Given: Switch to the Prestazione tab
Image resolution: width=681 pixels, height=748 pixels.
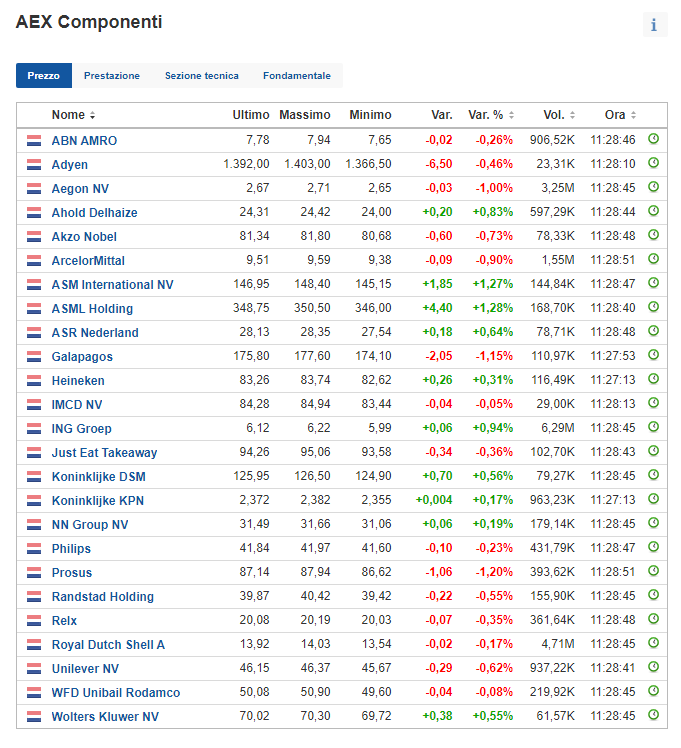Looking at the screenshot, I should (112, 76).
